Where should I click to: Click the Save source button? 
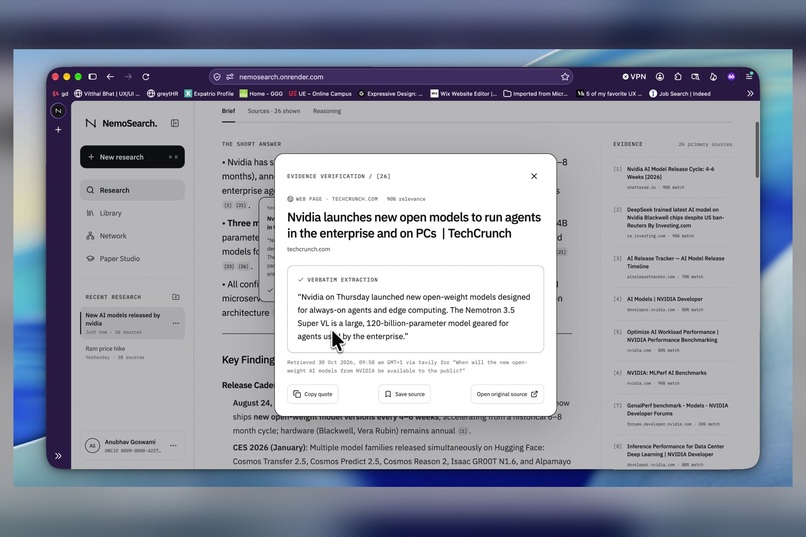405,394
